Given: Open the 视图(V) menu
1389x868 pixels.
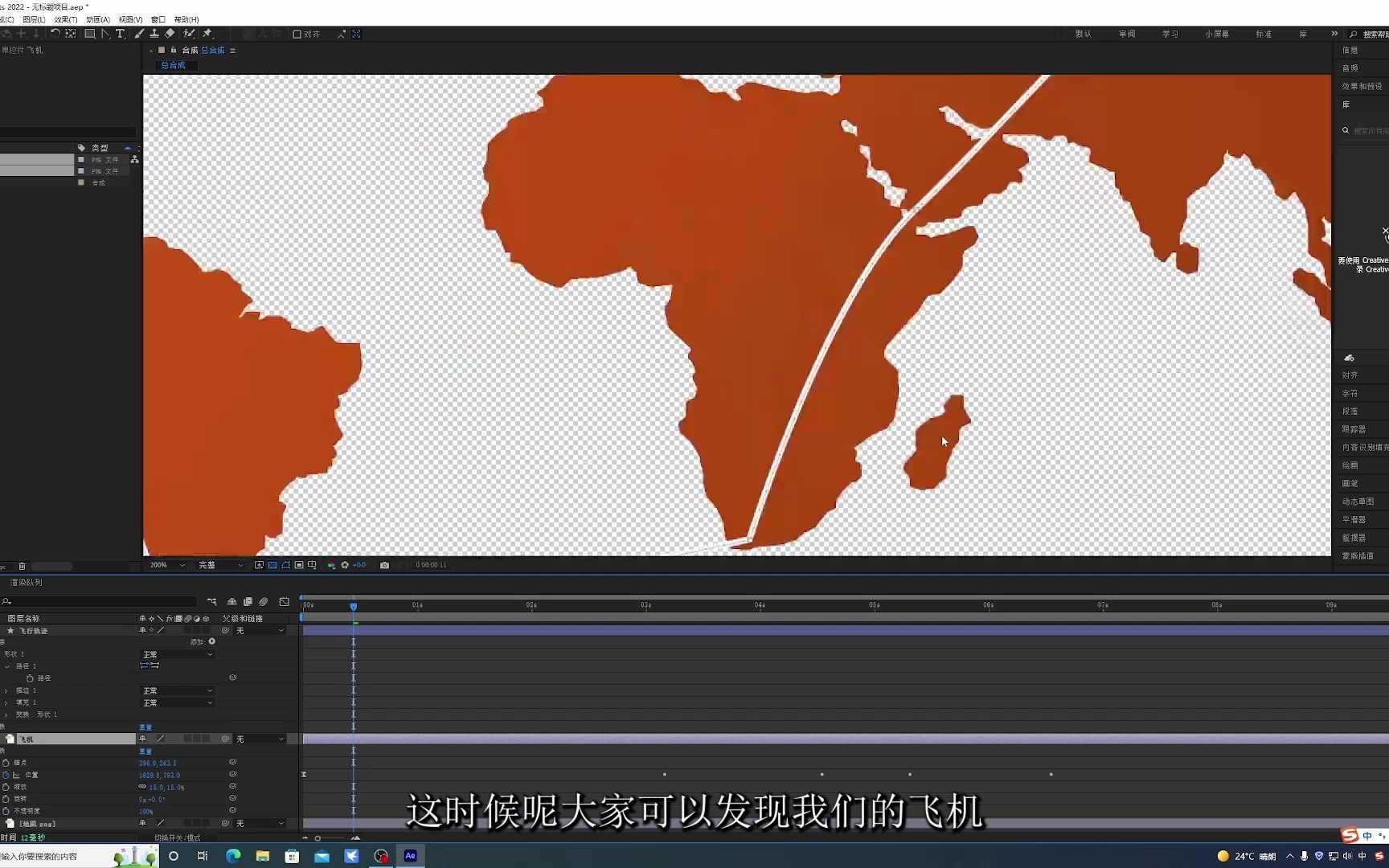Looking at the screenshot, I should click(130, 19).
